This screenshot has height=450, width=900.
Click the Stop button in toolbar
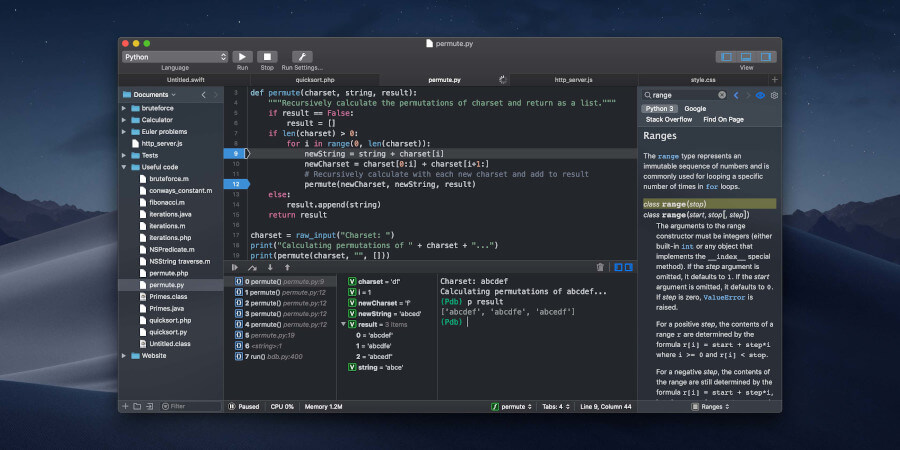pyautogui.click(x=267, y=57)
